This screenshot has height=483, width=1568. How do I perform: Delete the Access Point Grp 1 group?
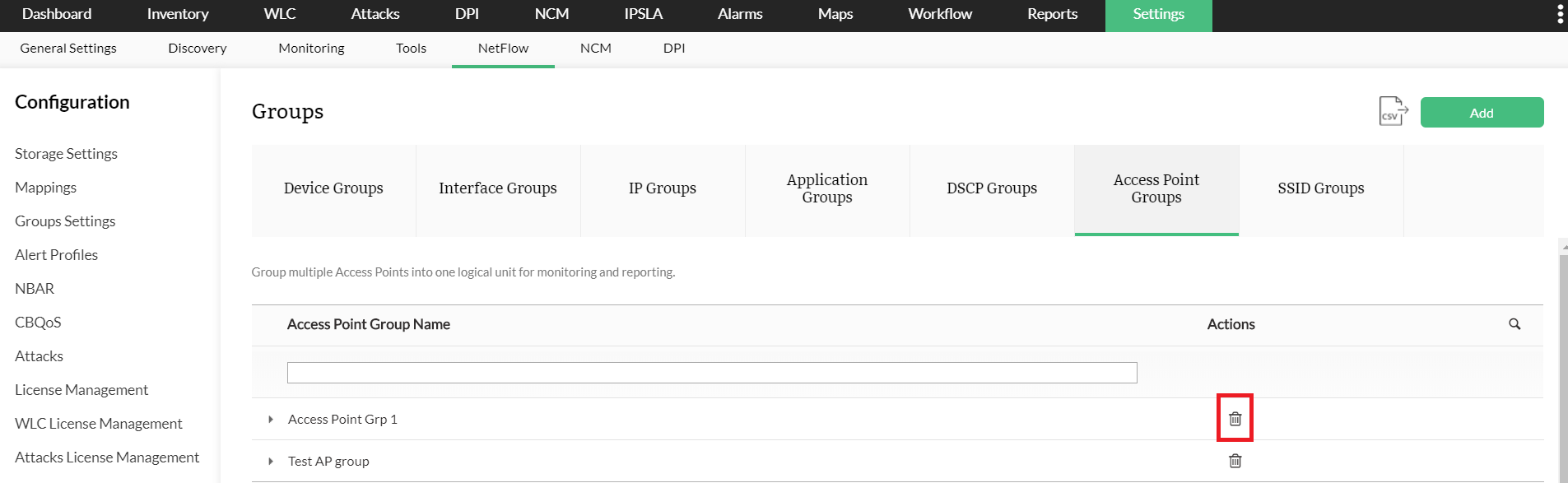(x=1235, y=419)
